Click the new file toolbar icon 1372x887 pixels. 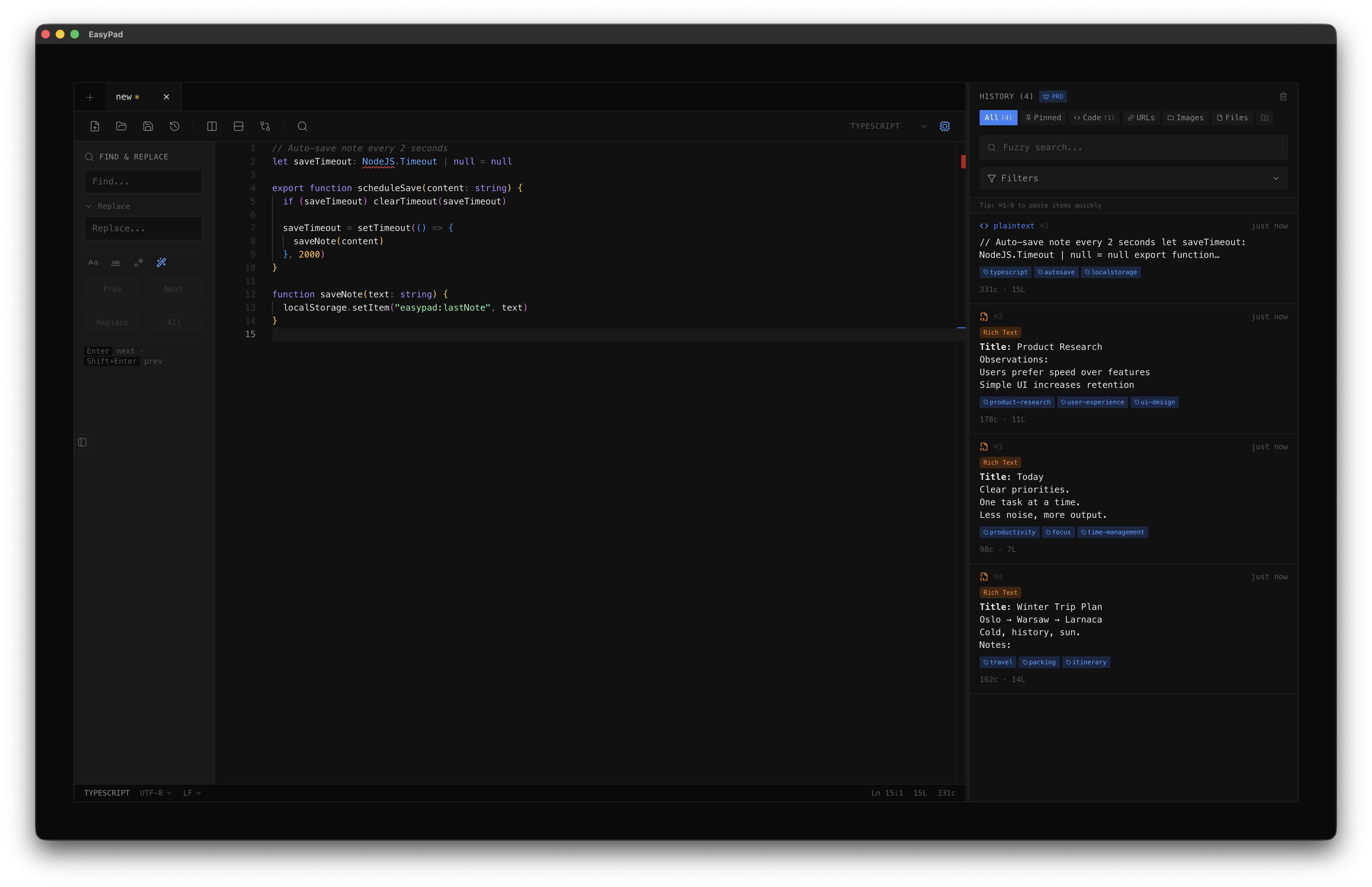[x=95, y=126]
